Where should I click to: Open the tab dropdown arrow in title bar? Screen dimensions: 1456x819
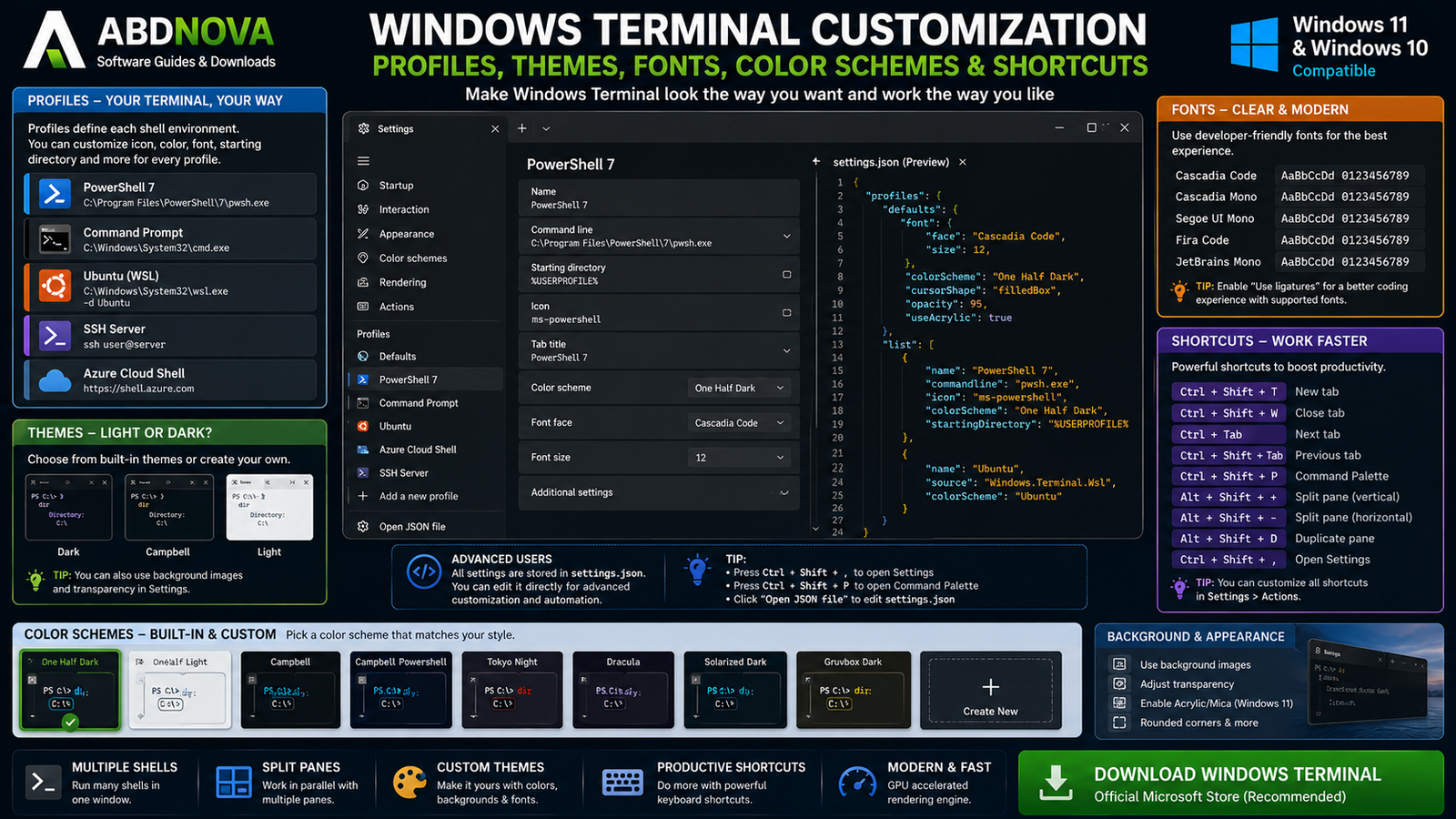coord(546,128)
